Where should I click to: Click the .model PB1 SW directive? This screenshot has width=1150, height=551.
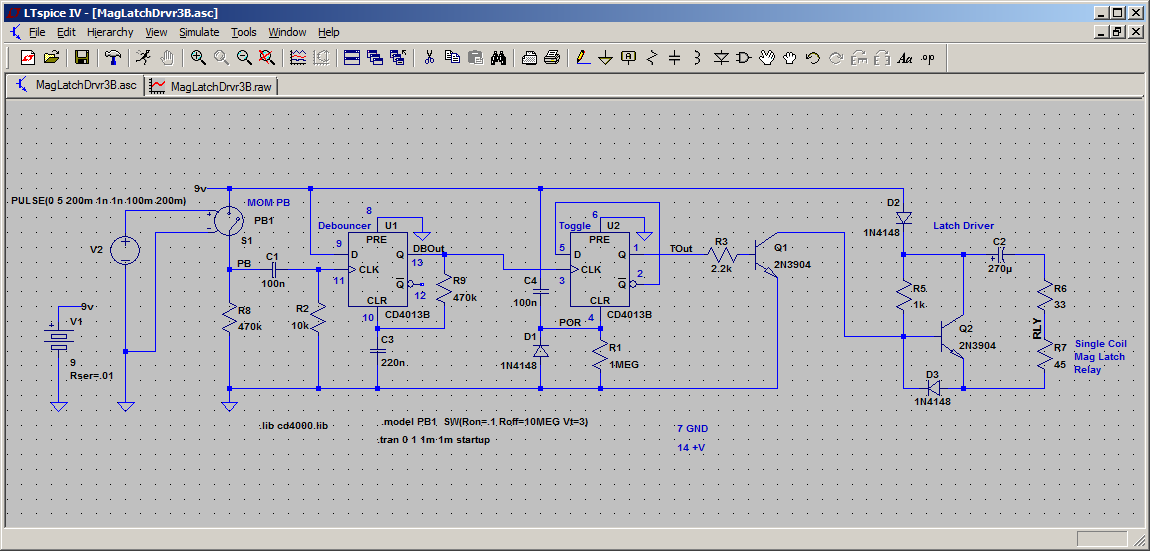point(485,423)
